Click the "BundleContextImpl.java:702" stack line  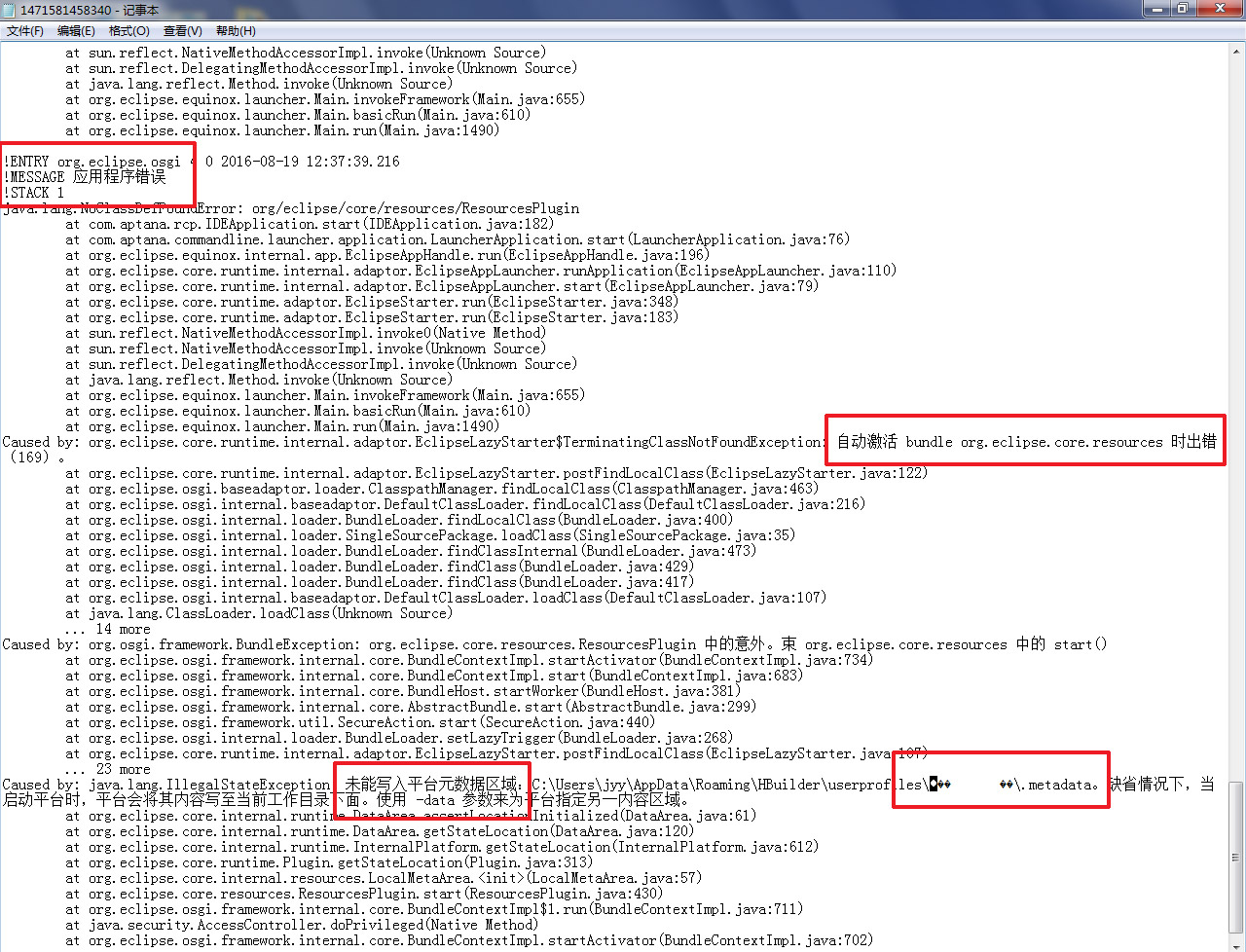pyautogui.click(x=469, y=940)
